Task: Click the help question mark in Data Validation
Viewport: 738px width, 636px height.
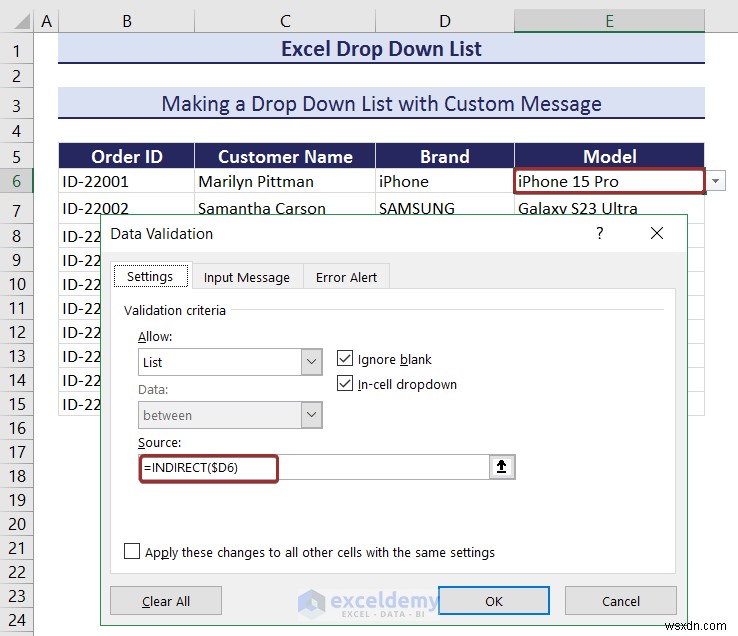Action: tap(600, 233)
